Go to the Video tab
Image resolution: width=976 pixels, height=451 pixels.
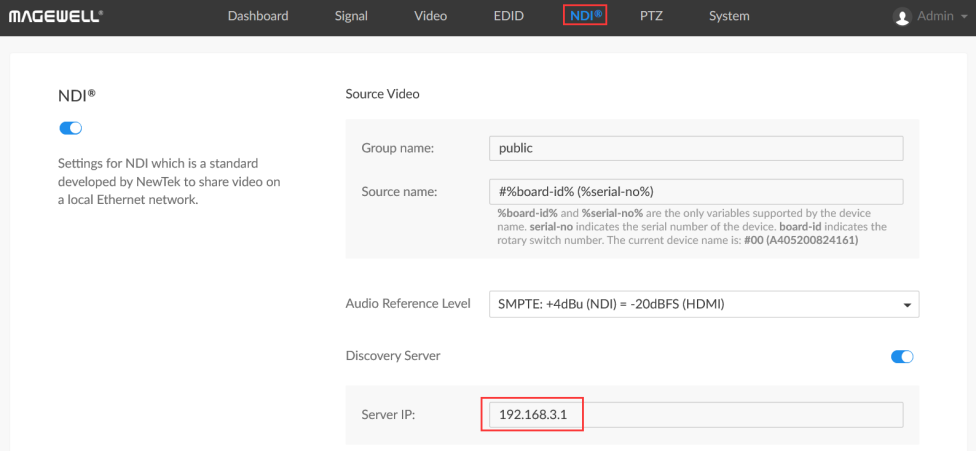[431, 16]
